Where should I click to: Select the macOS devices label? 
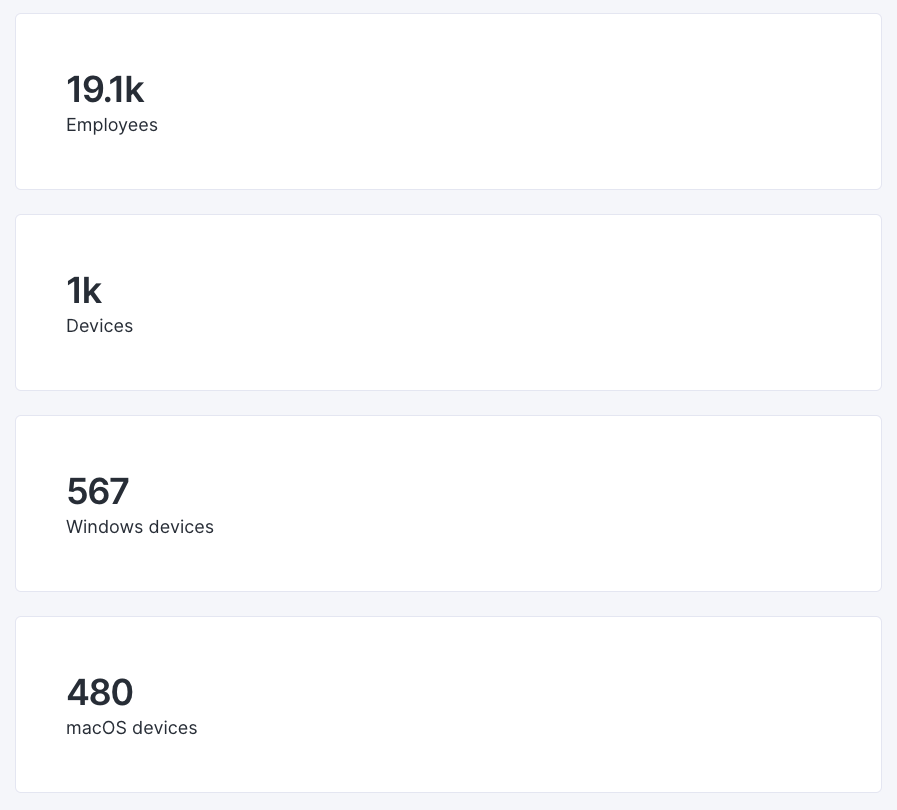click(x=132, y=728)
